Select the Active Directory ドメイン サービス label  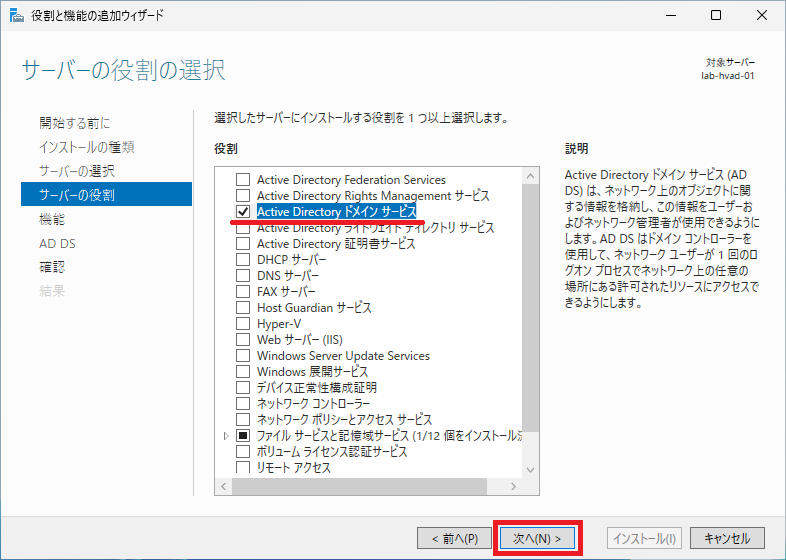[x=336, y=212]
